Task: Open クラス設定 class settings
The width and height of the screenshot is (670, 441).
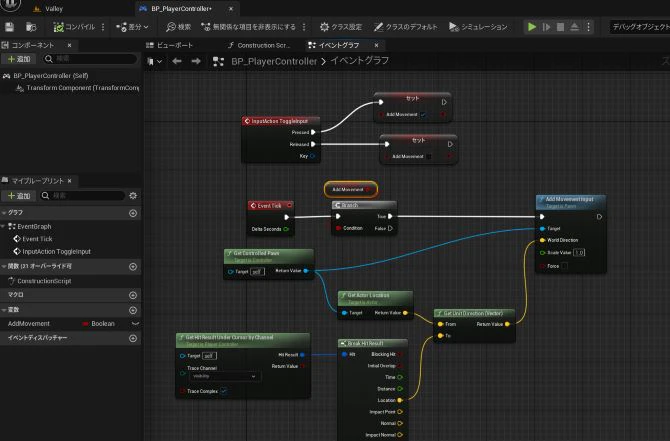Action: pyautogui.click(x=341, y=27)
